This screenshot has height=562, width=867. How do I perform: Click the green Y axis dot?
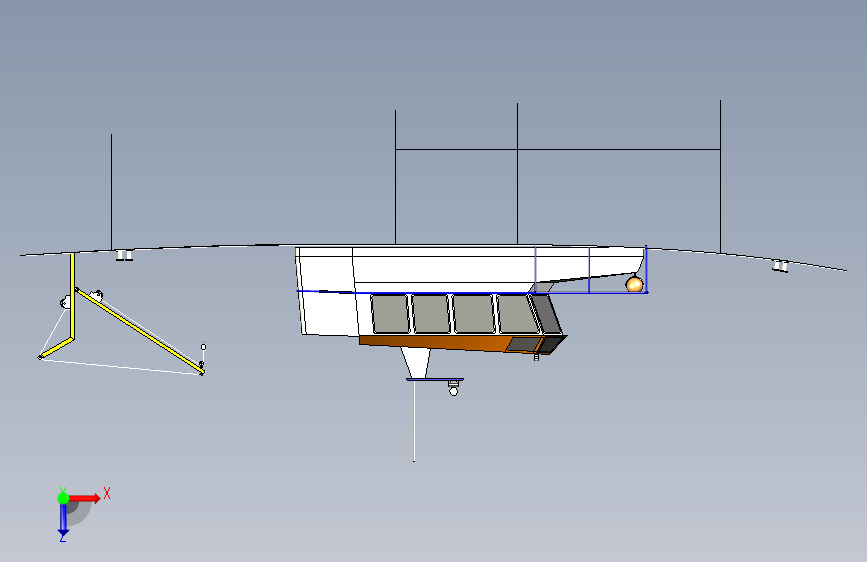point(64,498)
